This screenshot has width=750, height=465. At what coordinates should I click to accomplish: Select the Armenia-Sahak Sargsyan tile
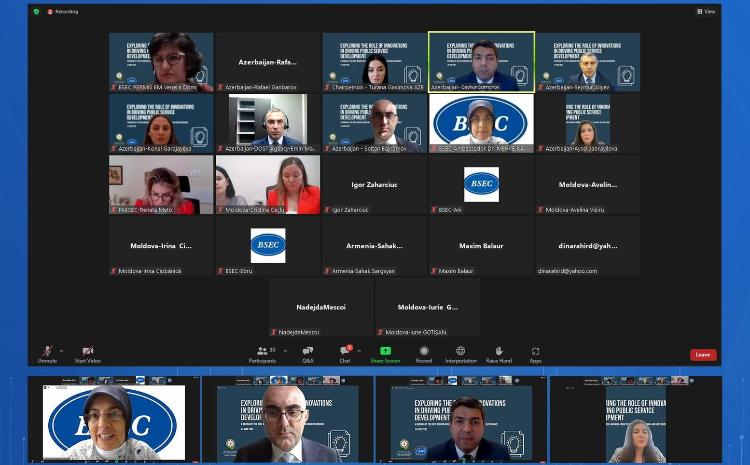coord(375,245)
